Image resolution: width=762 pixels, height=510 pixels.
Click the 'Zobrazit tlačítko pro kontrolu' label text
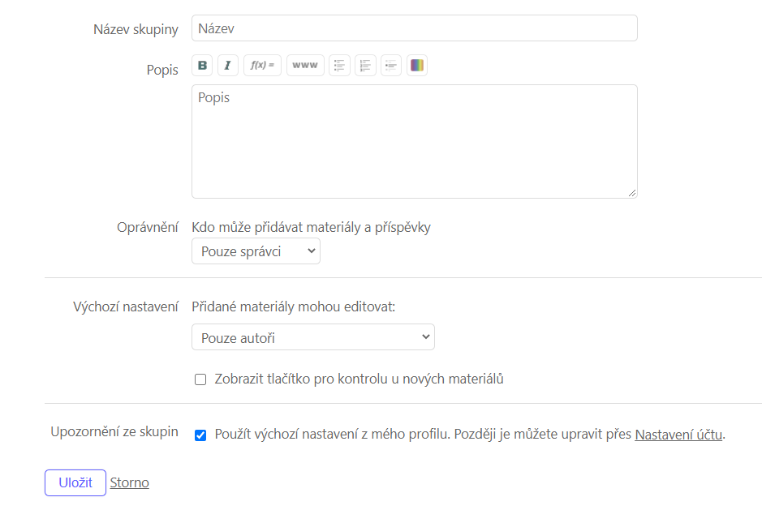(x=359, y=379)
